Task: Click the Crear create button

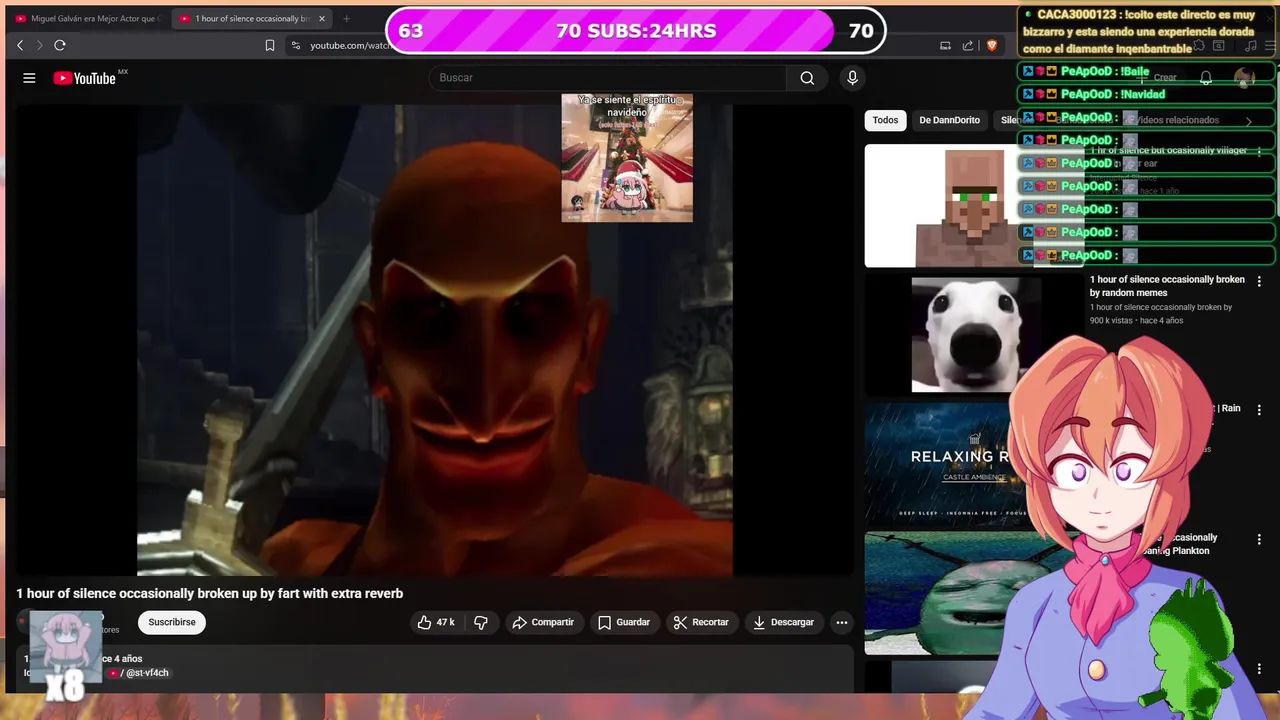Action: coord(1158,78)
